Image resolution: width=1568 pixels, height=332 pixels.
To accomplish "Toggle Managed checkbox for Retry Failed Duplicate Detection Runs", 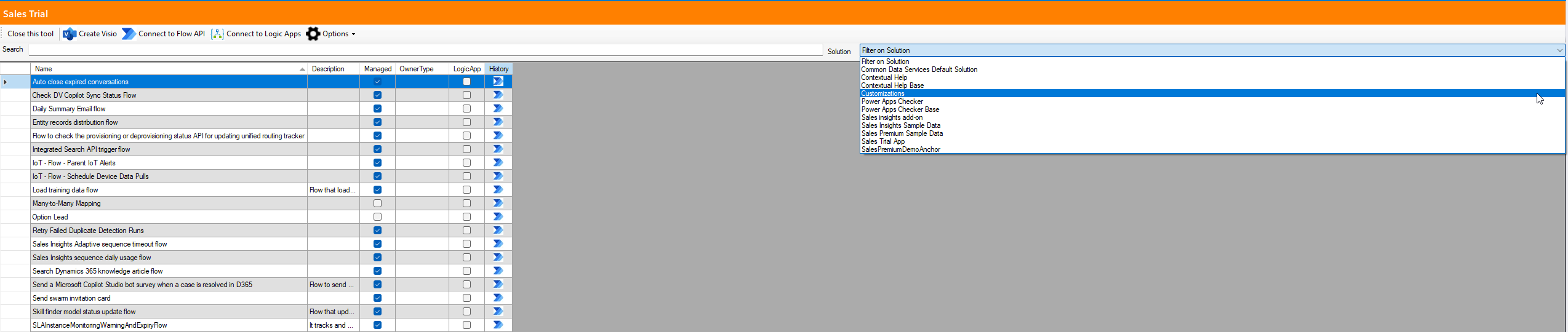I will 377,231.
